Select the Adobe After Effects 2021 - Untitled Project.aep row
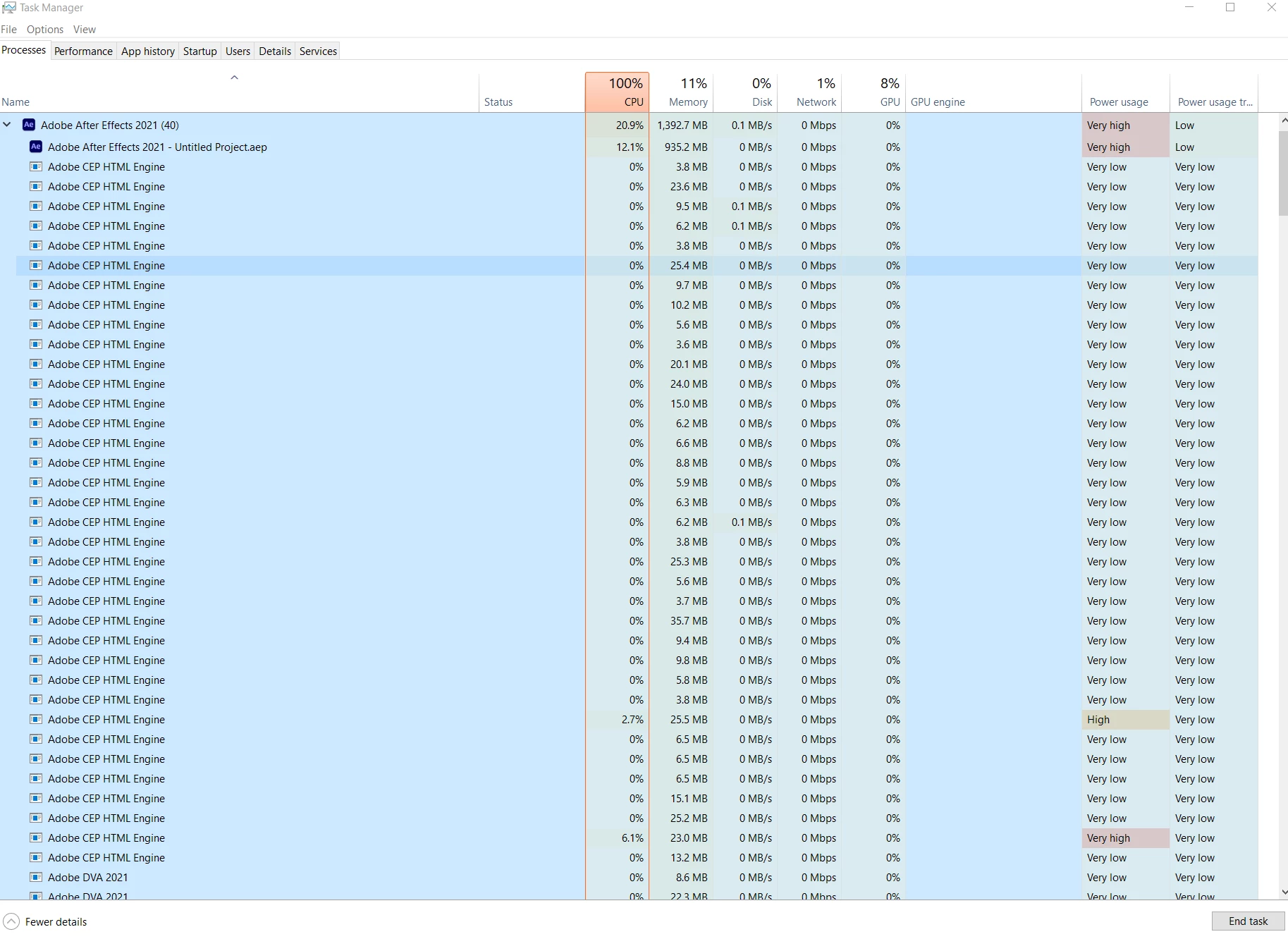The height and width of the screenshot is (939, 1288). [629, 147]
